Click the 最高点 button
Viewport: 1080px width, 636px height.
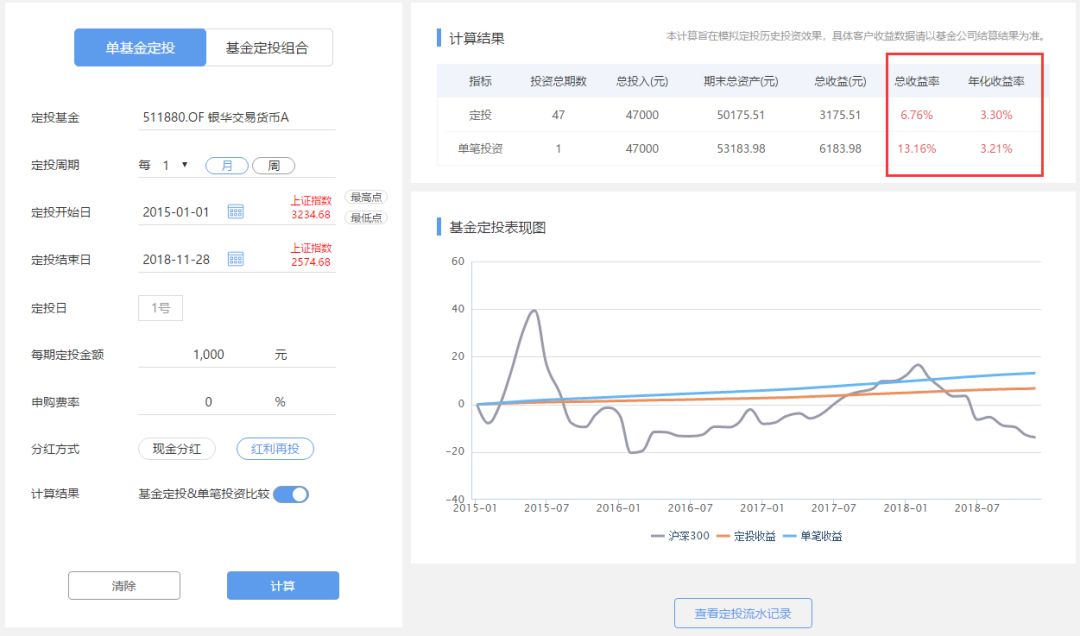click(366, 197)
